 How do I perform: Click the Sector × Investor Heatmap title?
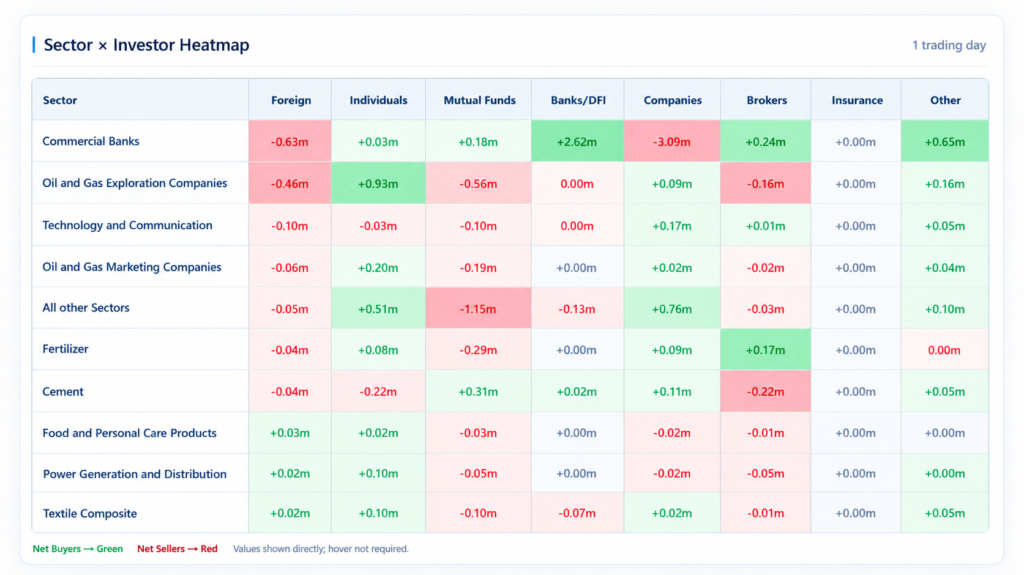tap(146, 45)
